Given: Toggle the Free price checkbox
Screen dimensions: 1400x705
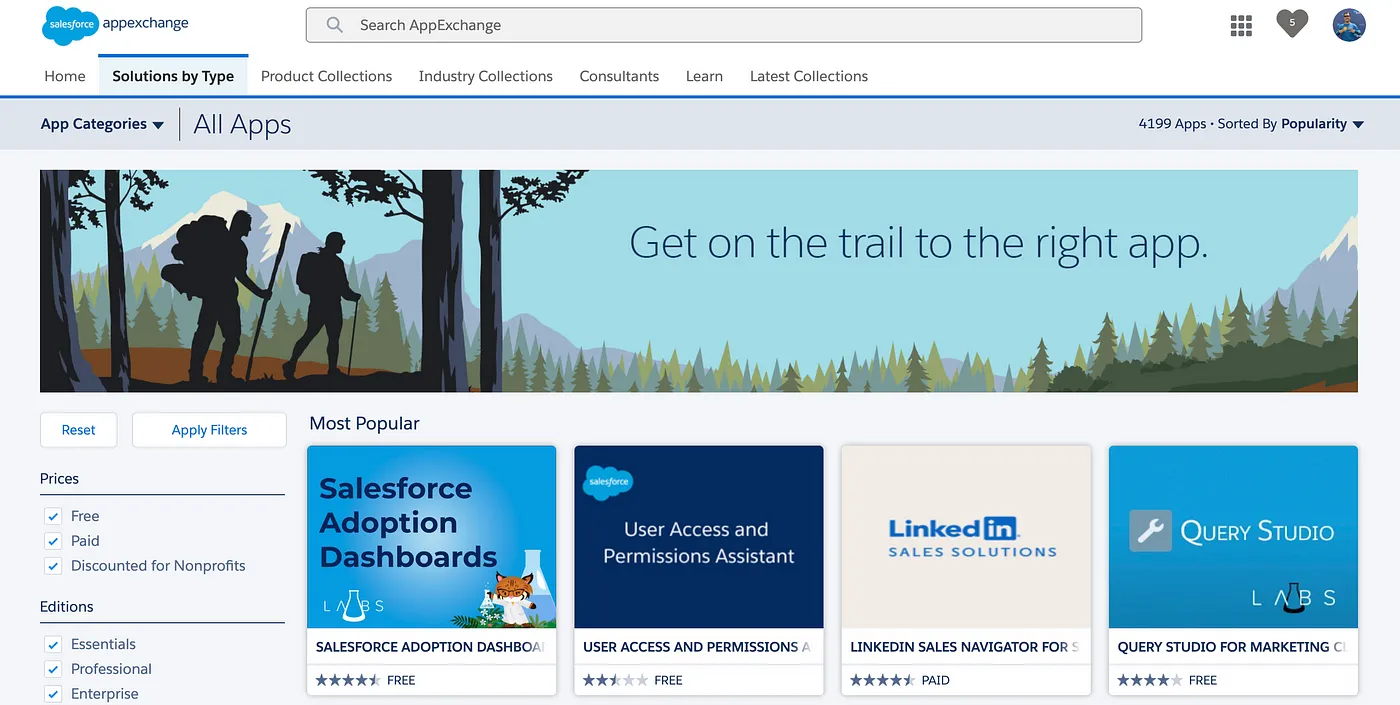Looking at the screenshot, I should coord(53,516).
